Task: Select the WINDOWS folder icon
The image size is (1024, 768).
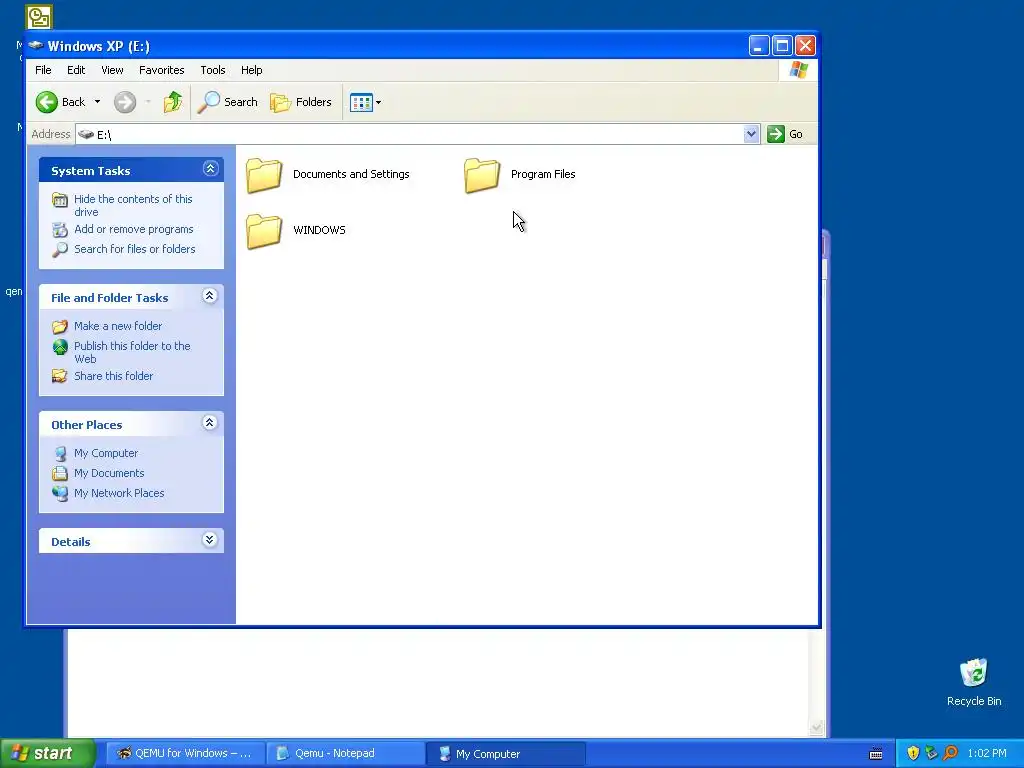Action: click(x=264, y=231)
